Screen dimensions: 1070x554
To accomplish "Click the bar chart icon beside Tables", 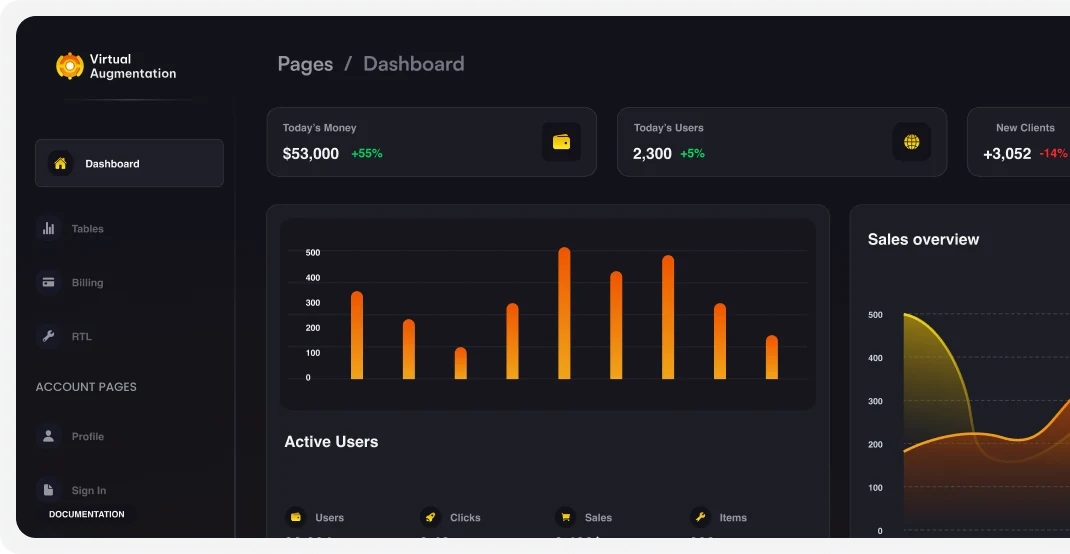I will (x=48, y=229).
